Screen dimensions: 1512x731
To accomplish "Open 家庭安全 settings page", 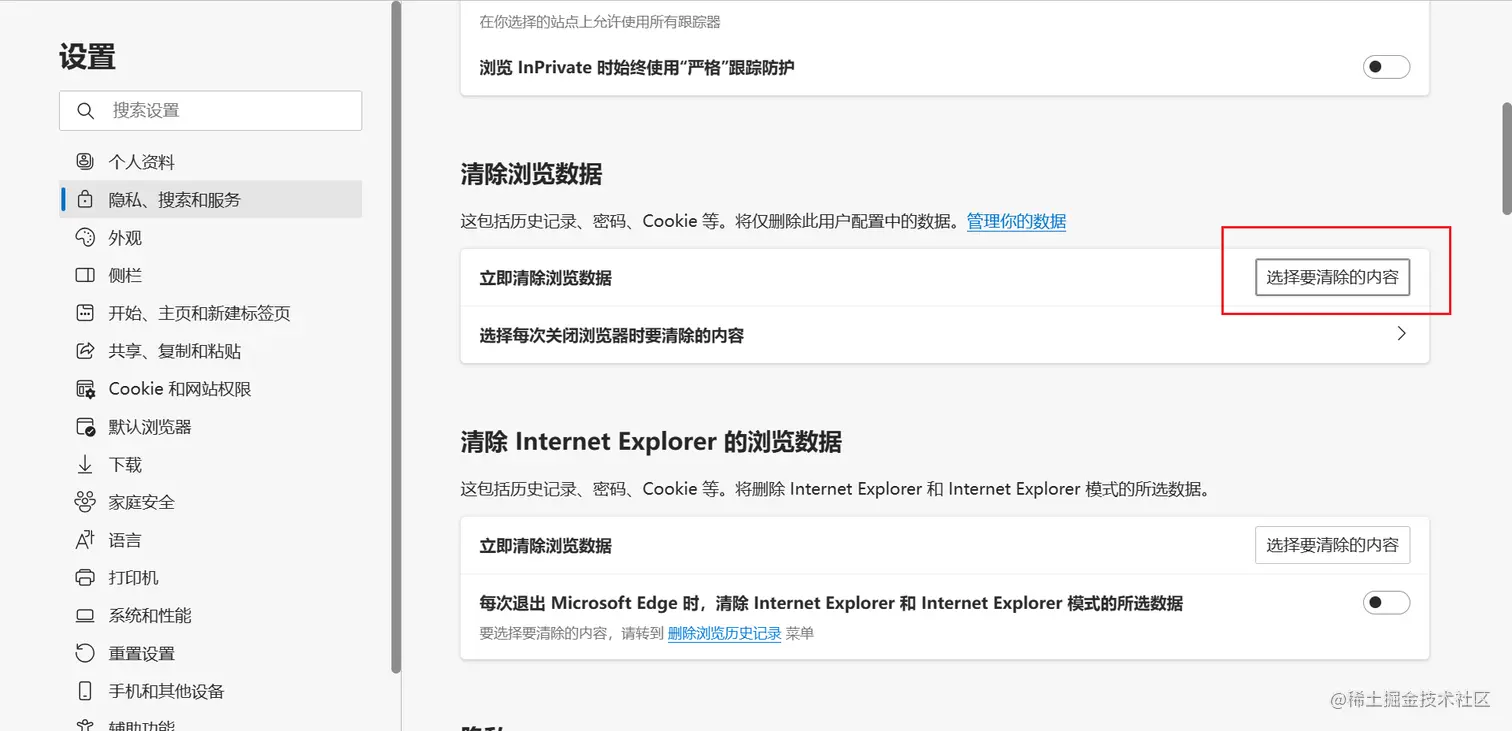I will 211,502.
